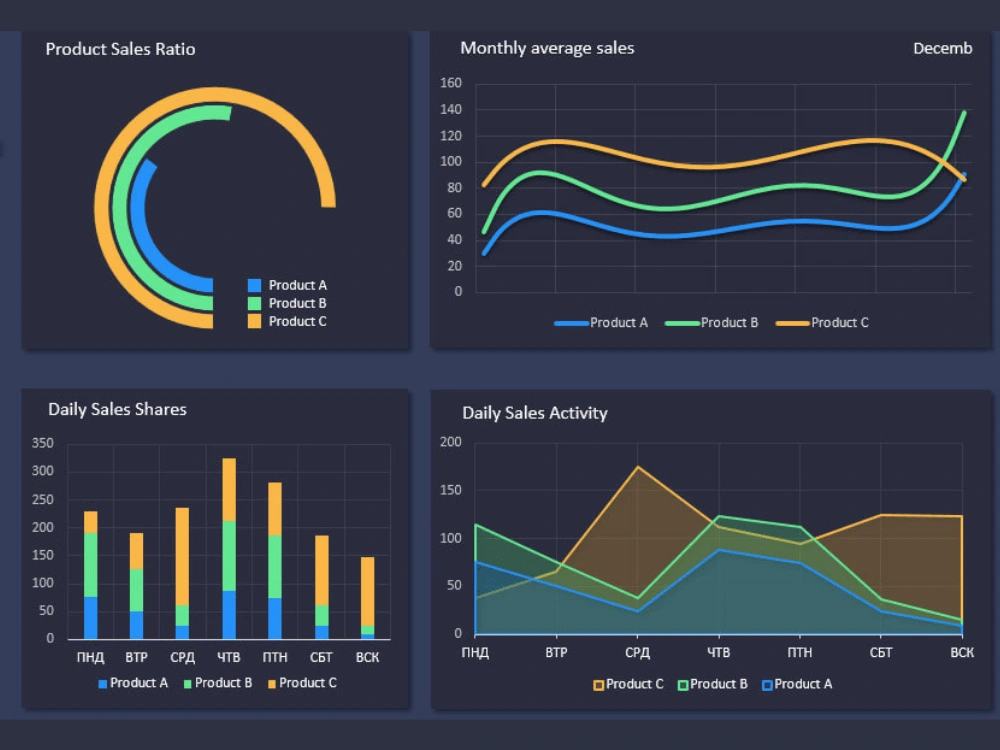
Task: Expand the Product Sales Ratio chart options
Action: 119,49
